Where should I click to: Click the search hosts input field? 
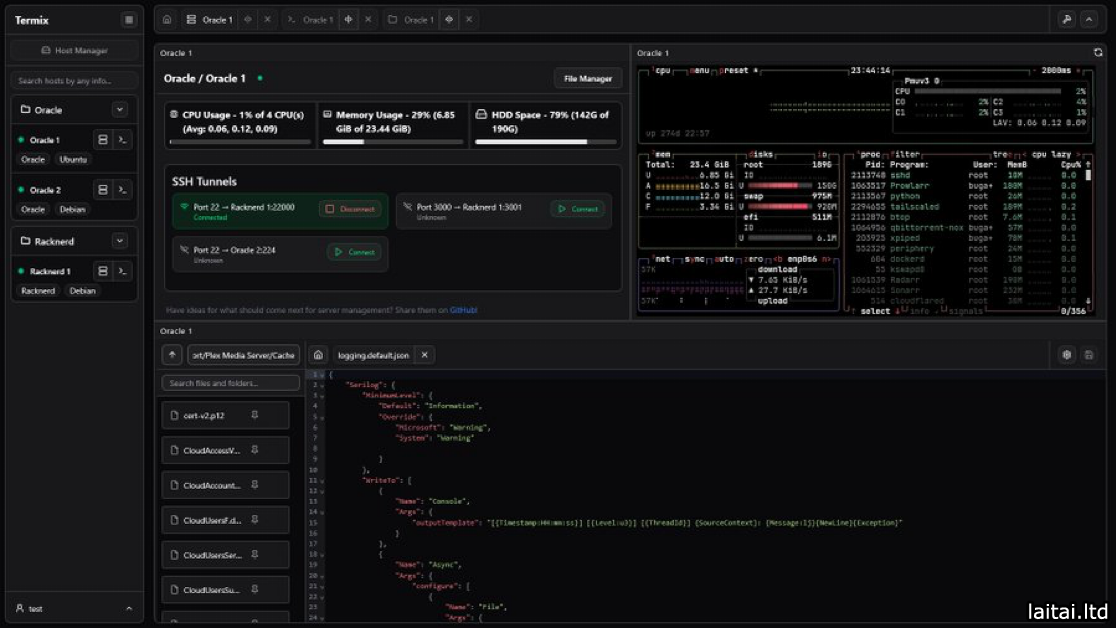click(75, 80)
